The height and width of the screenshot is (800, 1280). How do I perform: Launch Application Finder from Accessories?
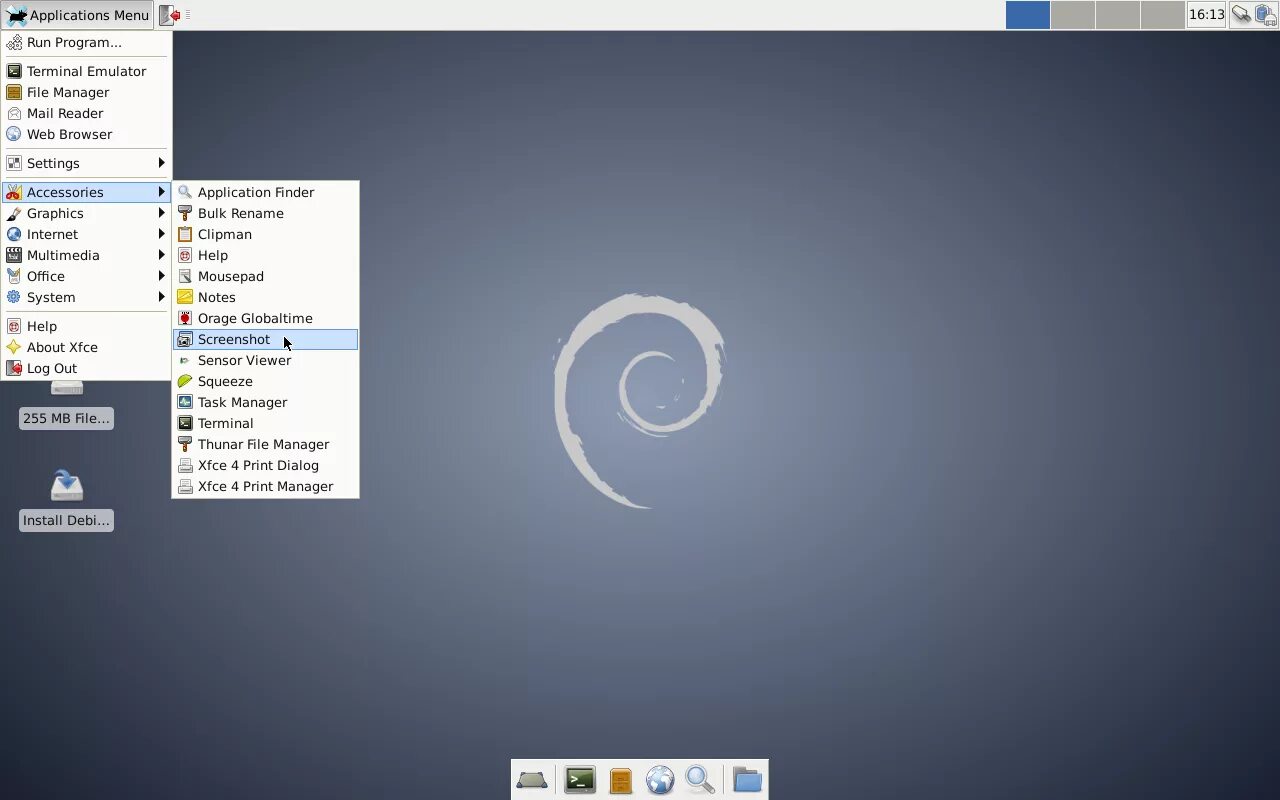pyautogui.click(x=265, y=192)
